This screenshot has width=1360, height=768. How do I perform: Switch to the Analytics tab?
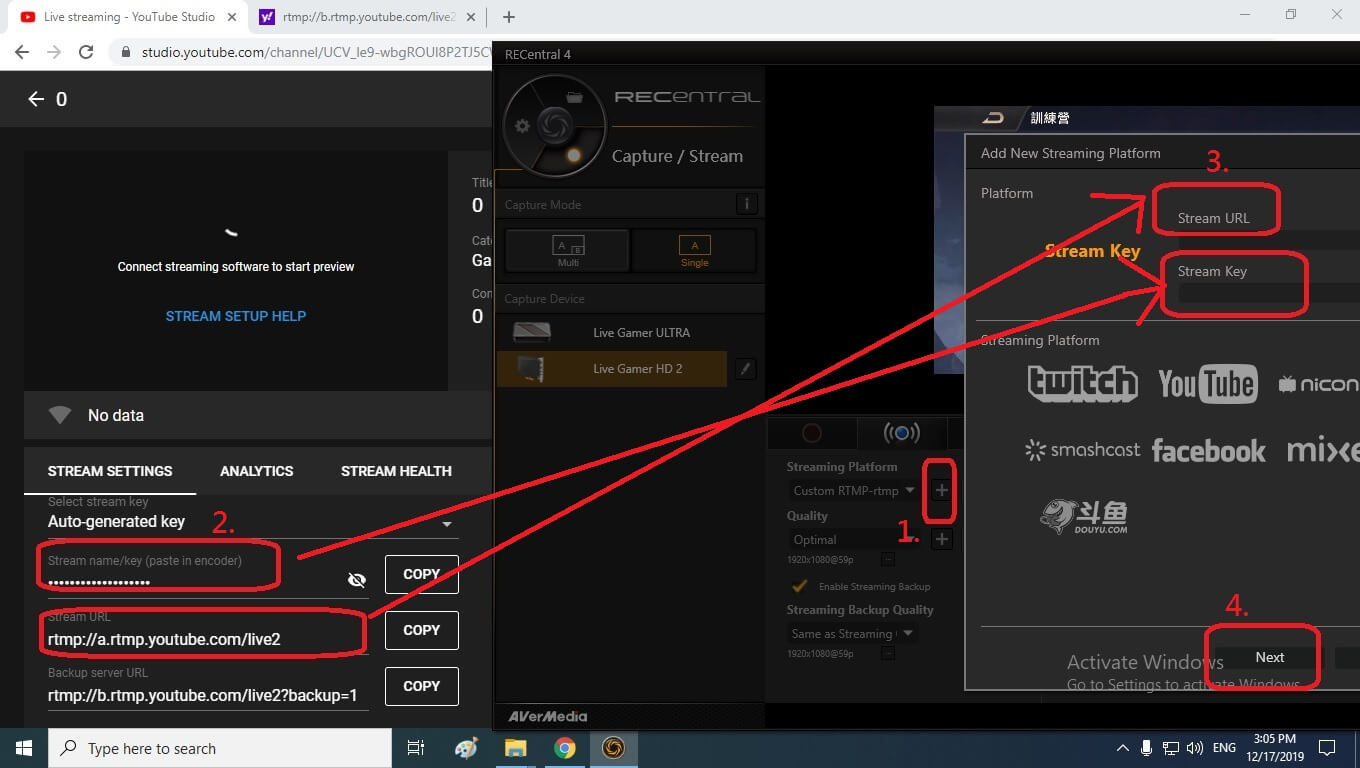[x=257, y=471]
